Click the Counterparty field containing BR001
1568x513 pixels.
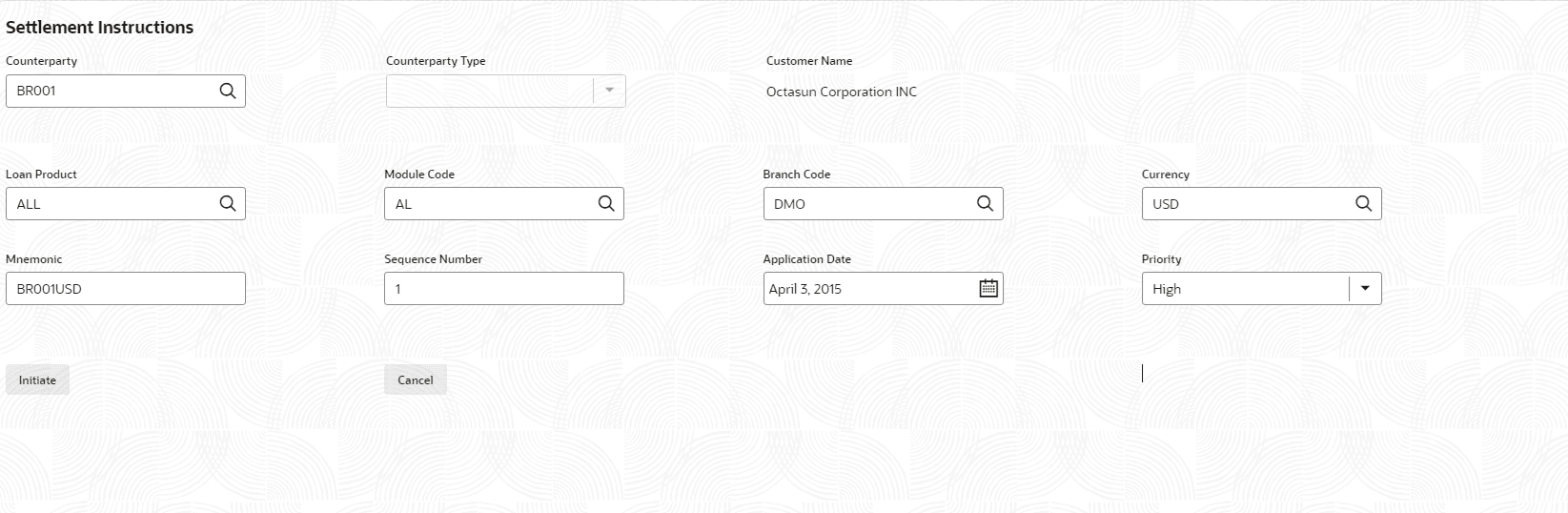pyautogui.click(x=110, y=92)
